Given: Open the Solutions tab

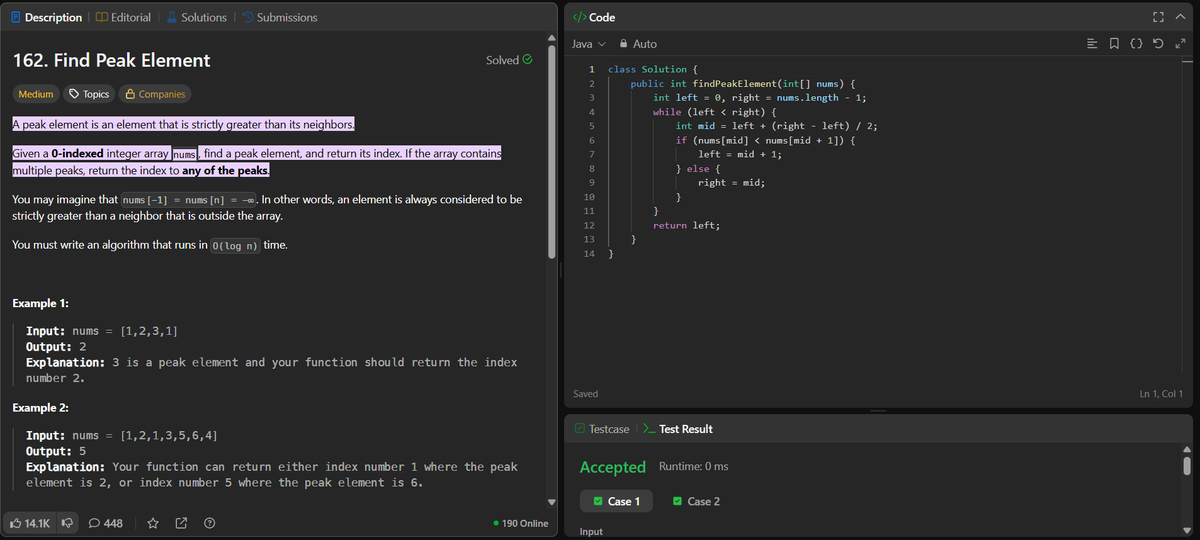Looking at the screenshot, I should [x=196, y=17].
